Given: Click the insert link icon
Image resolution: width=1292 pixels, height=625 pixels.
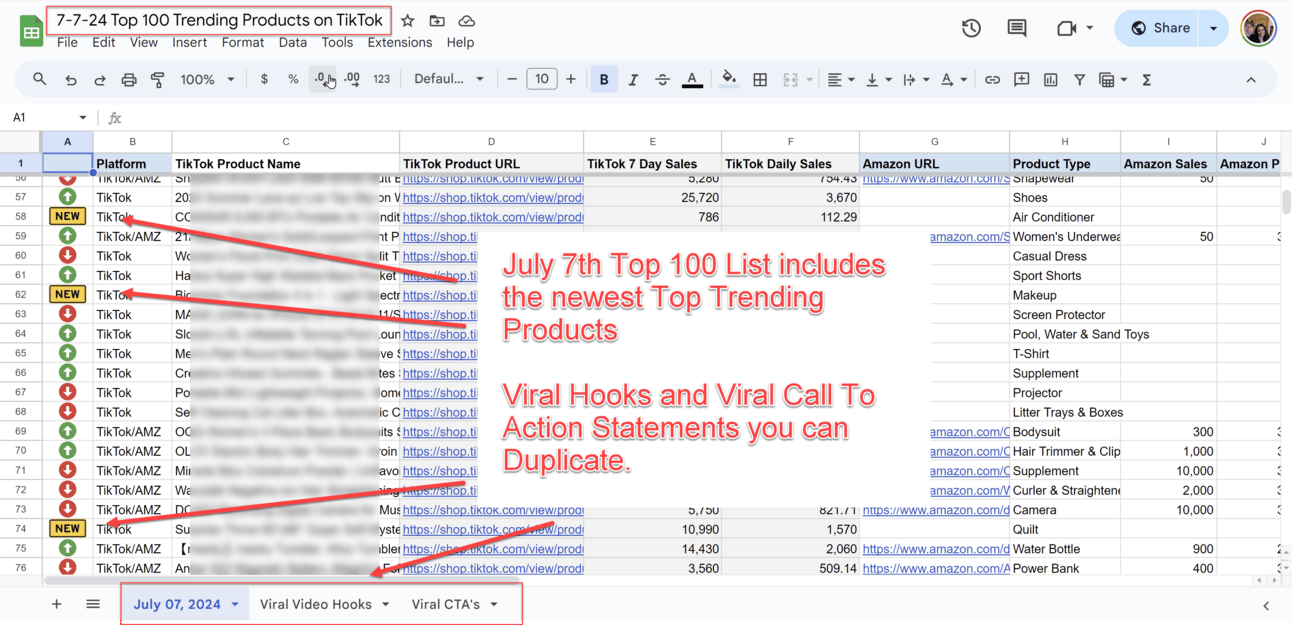Looking at the screenshot, I should (x=992, y=80).
